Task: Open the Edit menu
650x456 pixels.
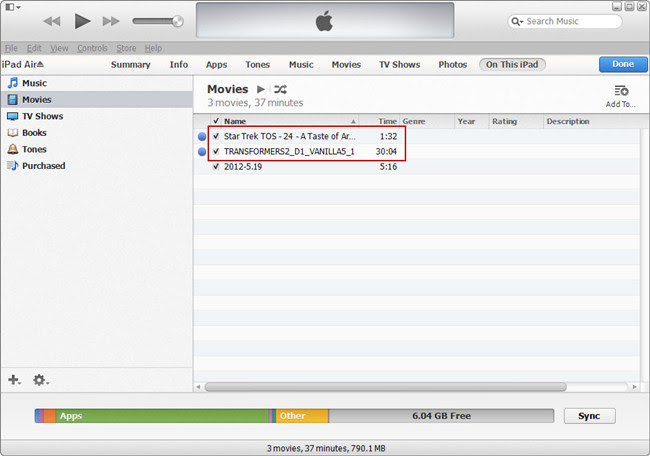Action: tap(34, 48)
